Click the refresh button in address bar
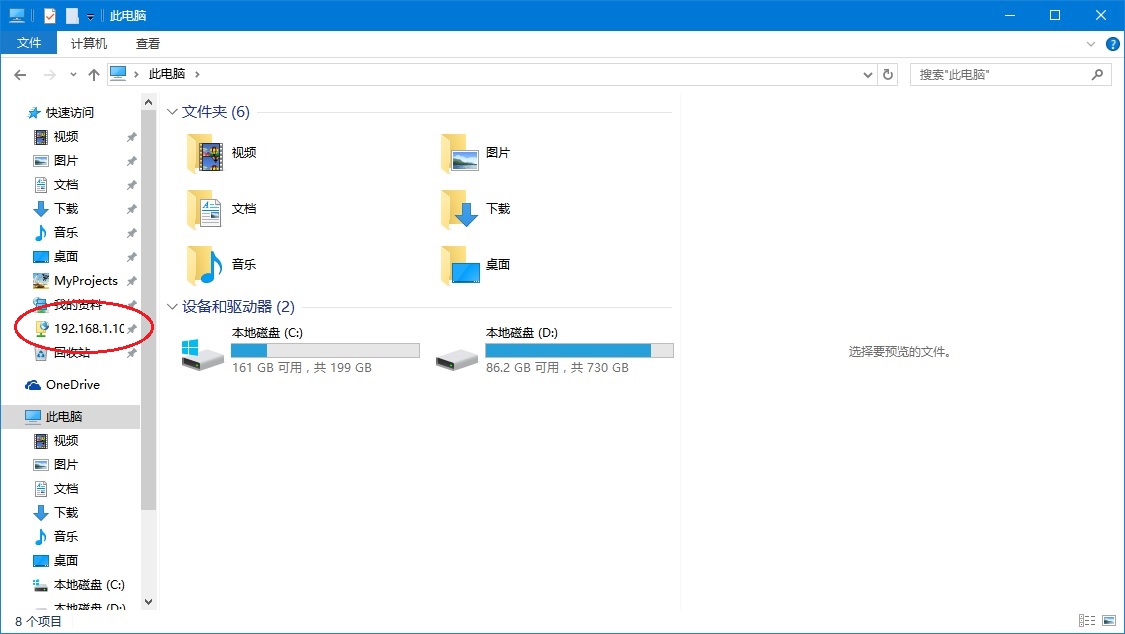 [x=888, y=74]
